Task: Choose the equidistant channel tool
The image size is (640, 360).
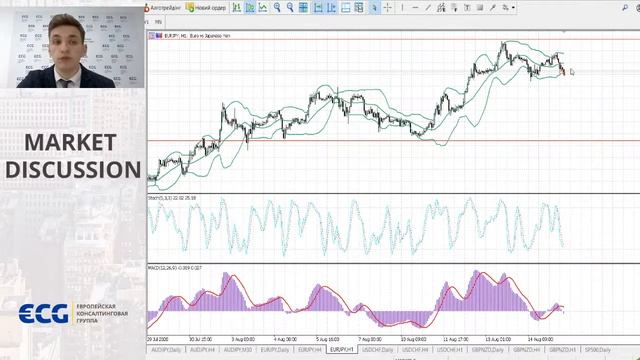Action: (x=441, y=7)
